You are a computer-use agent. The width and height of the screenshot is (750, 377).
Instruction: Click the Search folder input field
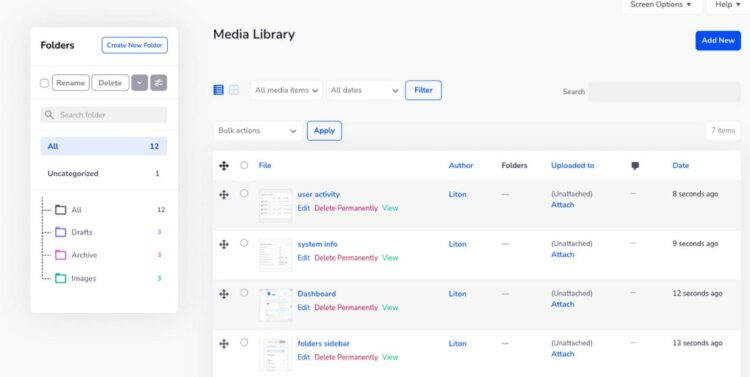(104, 115)
